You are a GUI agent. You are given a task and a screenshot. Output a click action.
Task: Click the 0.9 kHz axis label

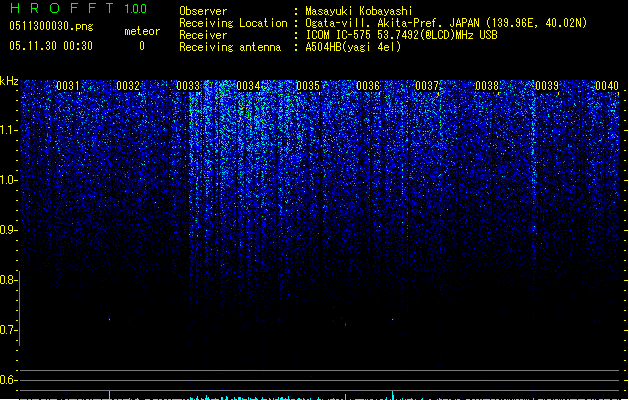[8, 230]
